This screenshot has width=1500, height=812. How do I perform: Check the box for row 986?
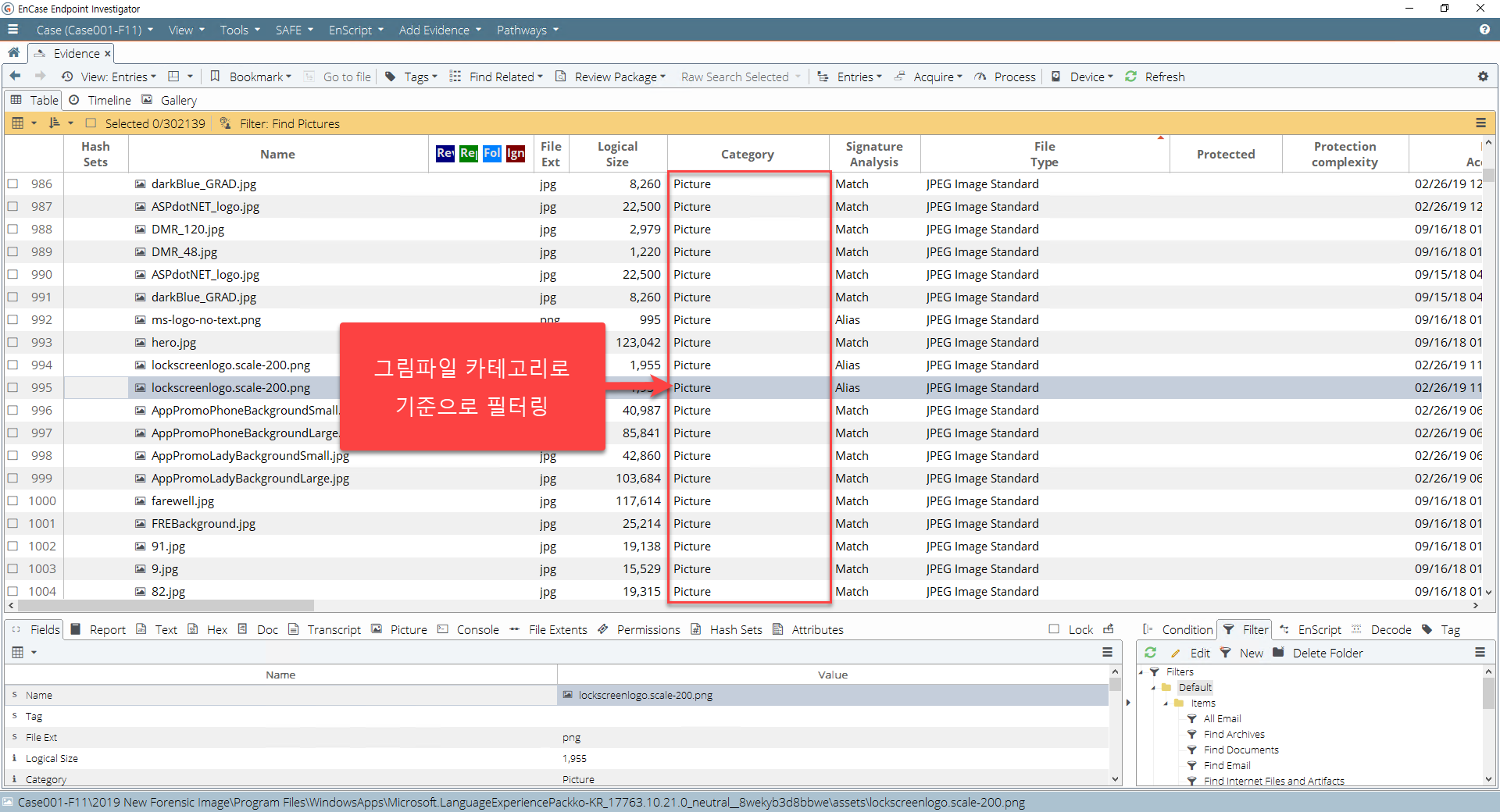click(13, 184)
